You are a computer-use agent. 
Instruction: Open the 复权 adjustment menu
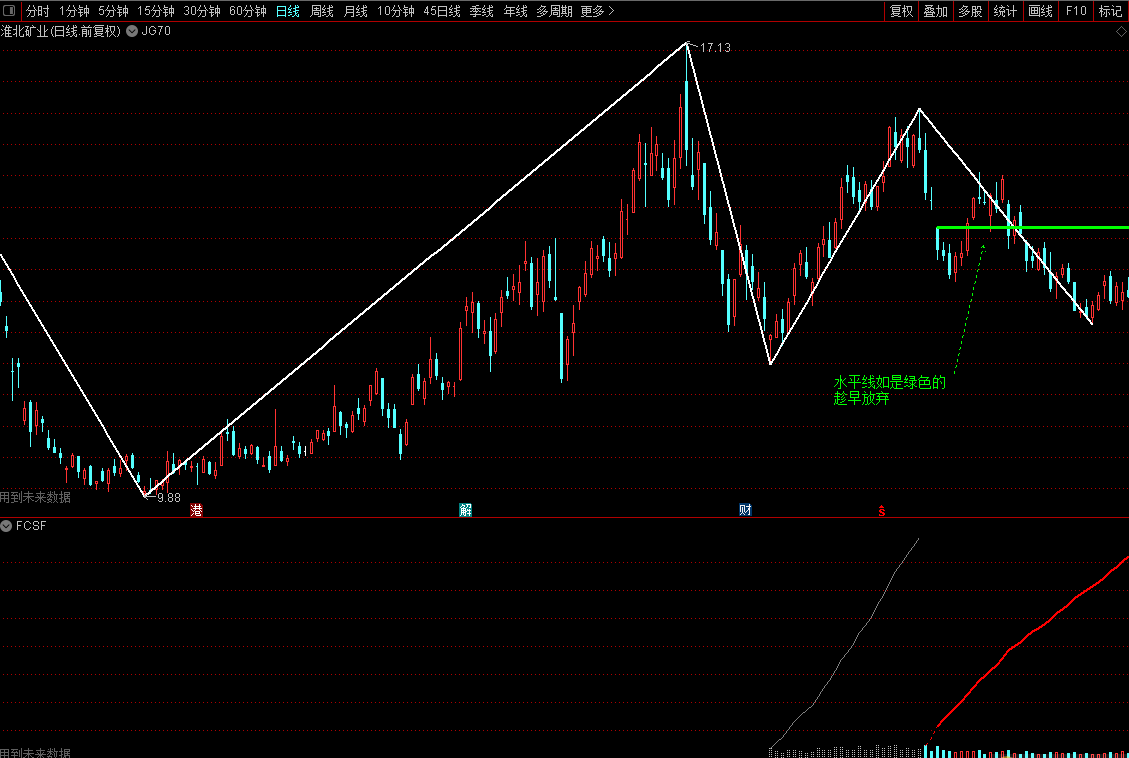coord(901,11)
